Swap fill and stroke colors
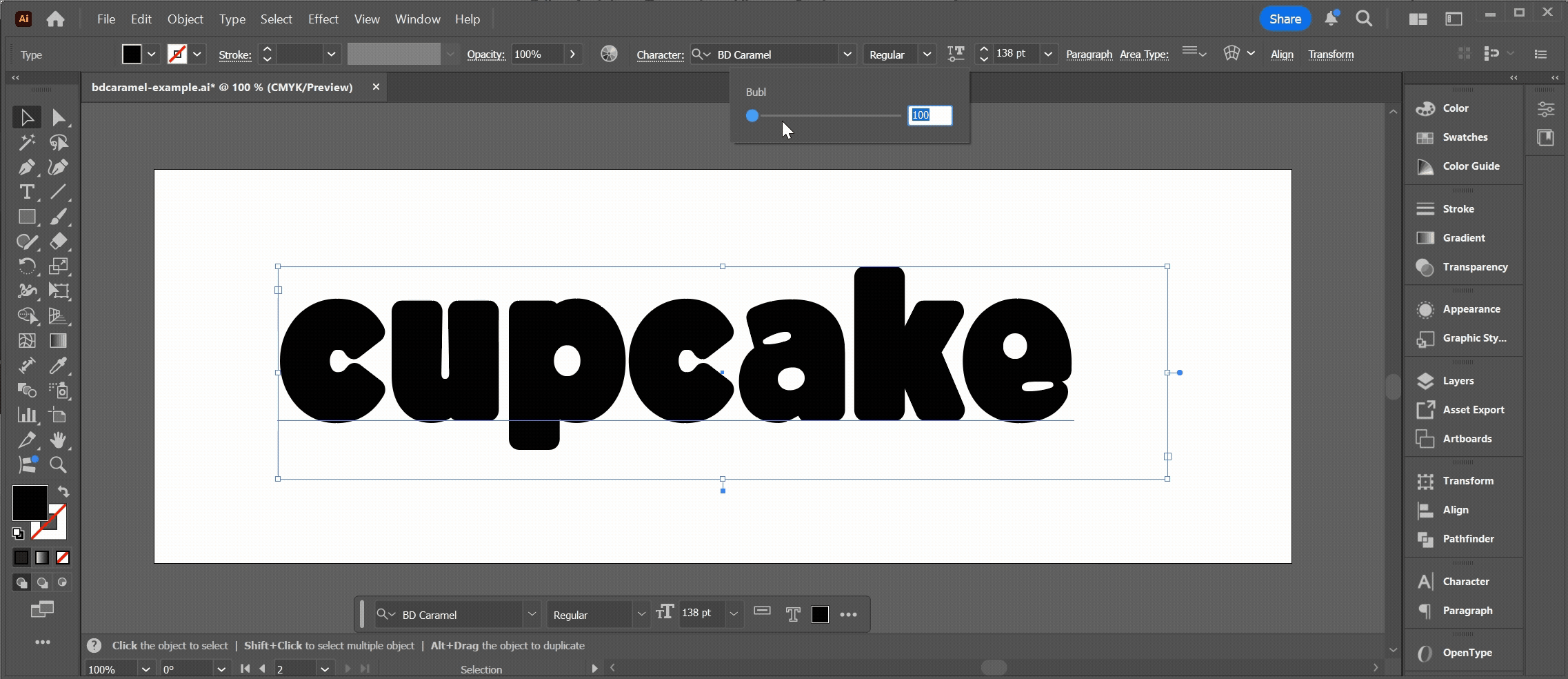 [x=62, y=491]
